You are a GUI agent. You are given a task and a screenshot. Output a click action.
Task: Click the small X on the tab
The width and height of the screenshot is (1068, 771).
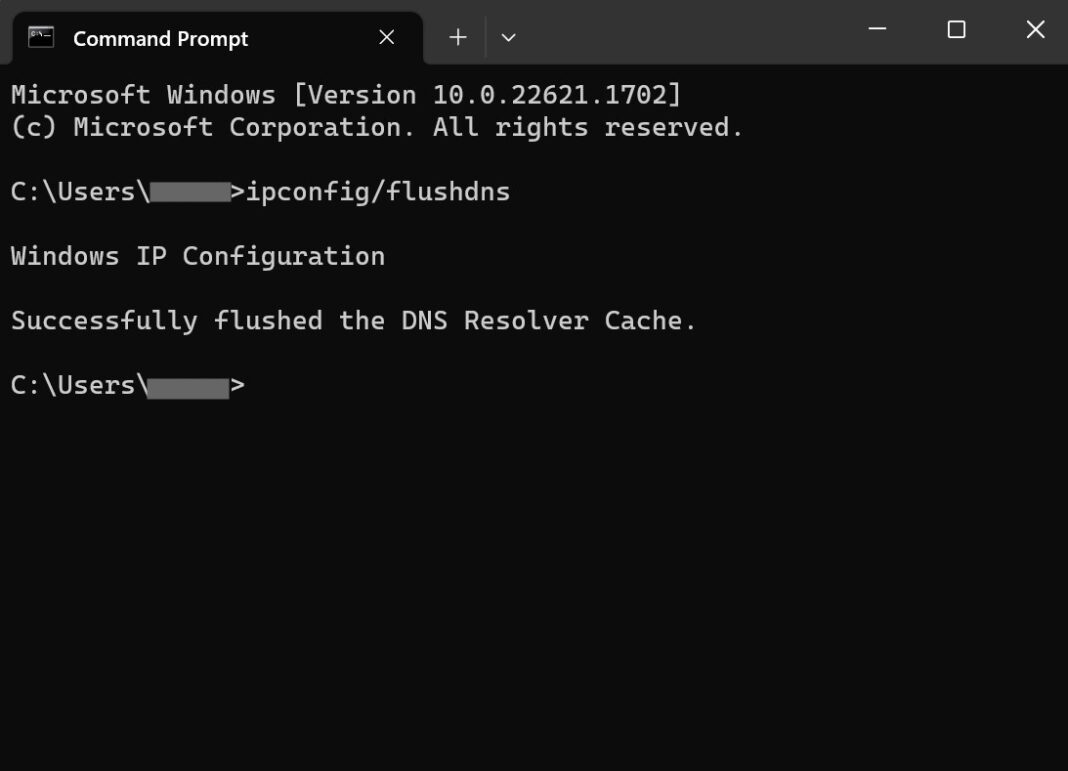pyautogui.click(x=386, y=36)
